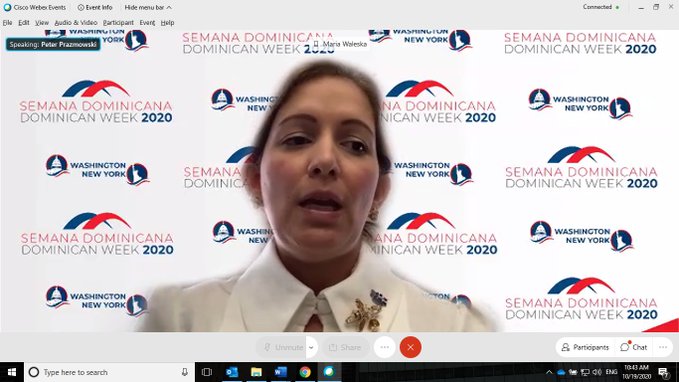This screenshot has width=679, height=382.
Task: Click the Cisco Webex Events title icon
Action: pyautogui.click(x=7, y=7)
